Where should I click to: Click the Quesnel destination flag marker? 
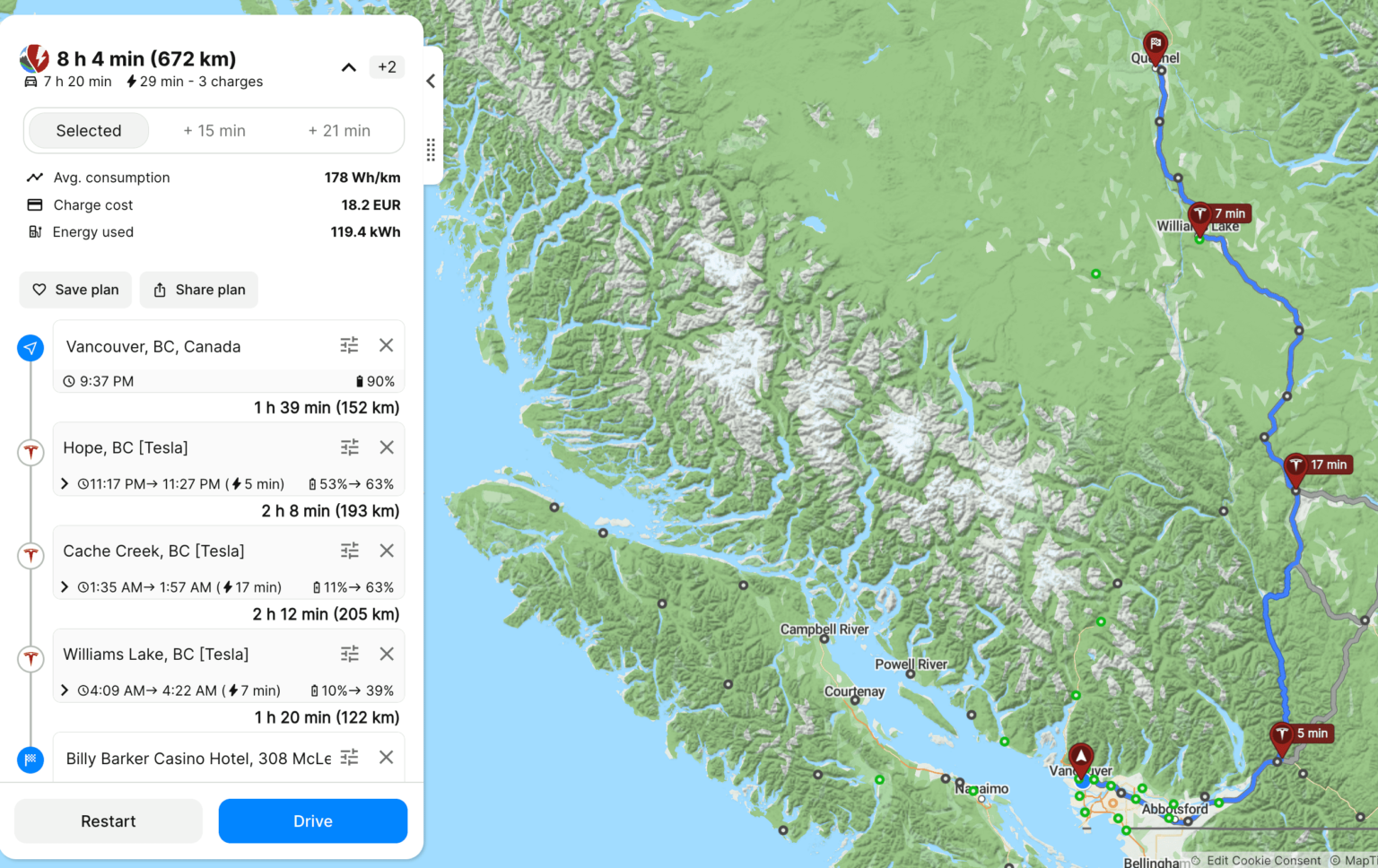point(1156,47)
